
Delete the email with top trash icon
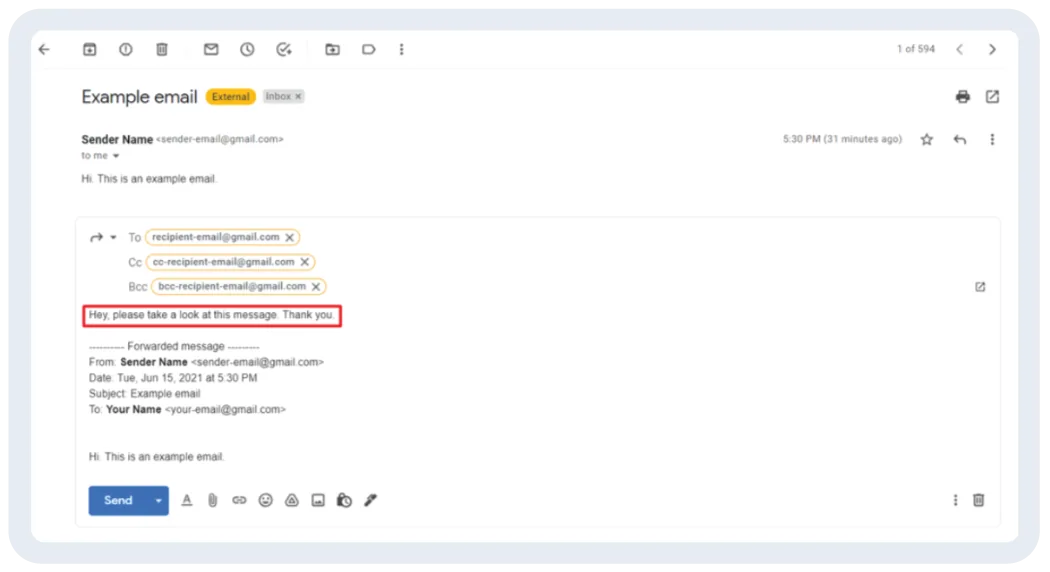(x=161, y=50)
